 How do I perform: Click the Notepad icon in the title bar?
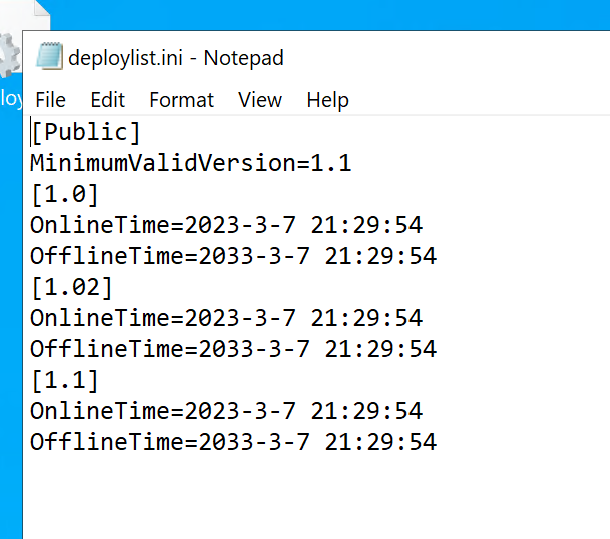[x=49, y=56]
